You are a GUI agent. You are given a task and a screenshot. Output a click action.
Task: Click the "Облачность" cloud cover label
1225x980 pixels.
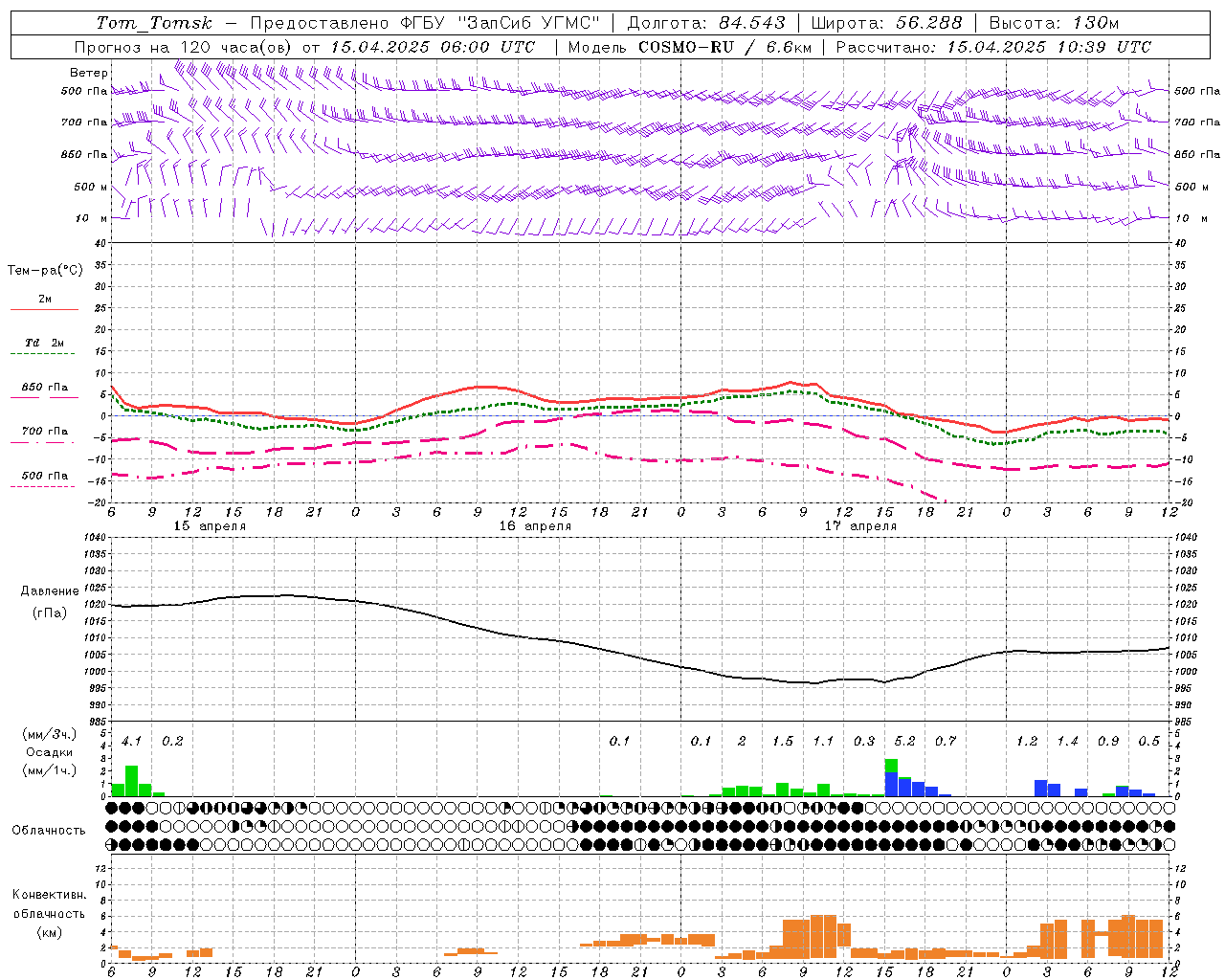coord(49,831)
